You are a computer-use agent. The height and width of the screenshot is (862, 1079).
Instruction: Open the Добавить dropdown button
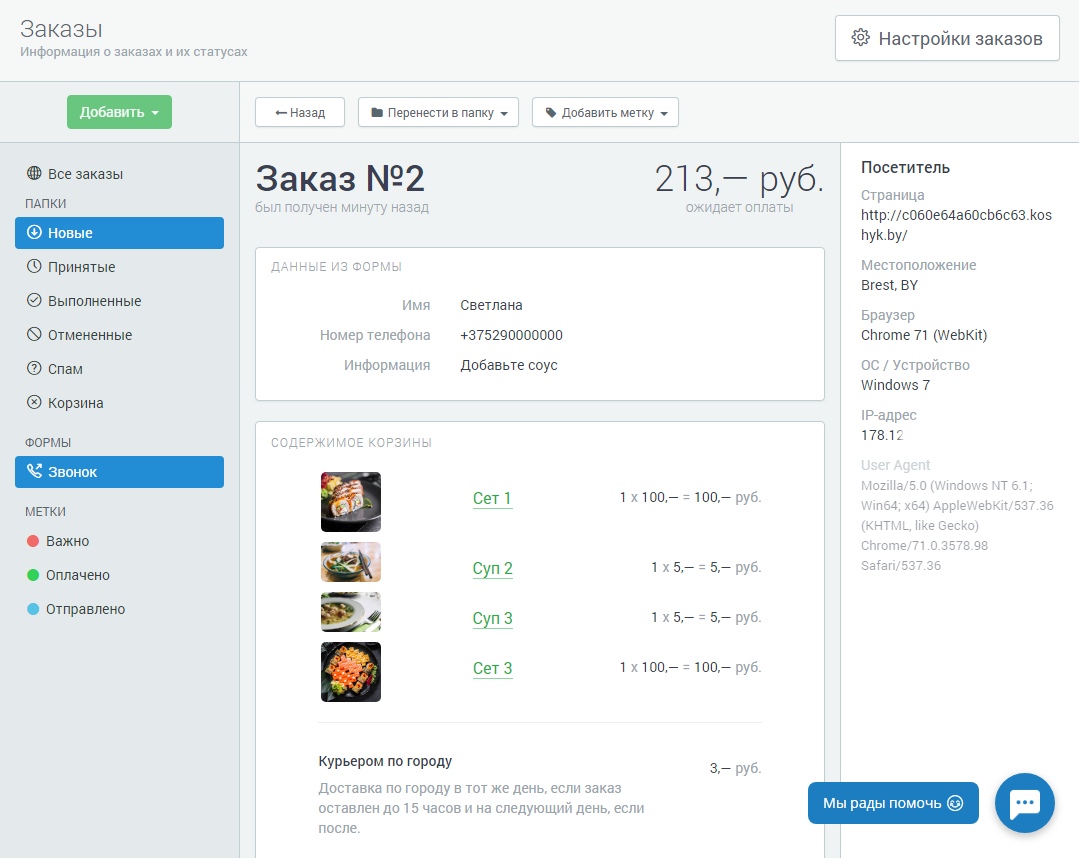(x=119, y=112)
